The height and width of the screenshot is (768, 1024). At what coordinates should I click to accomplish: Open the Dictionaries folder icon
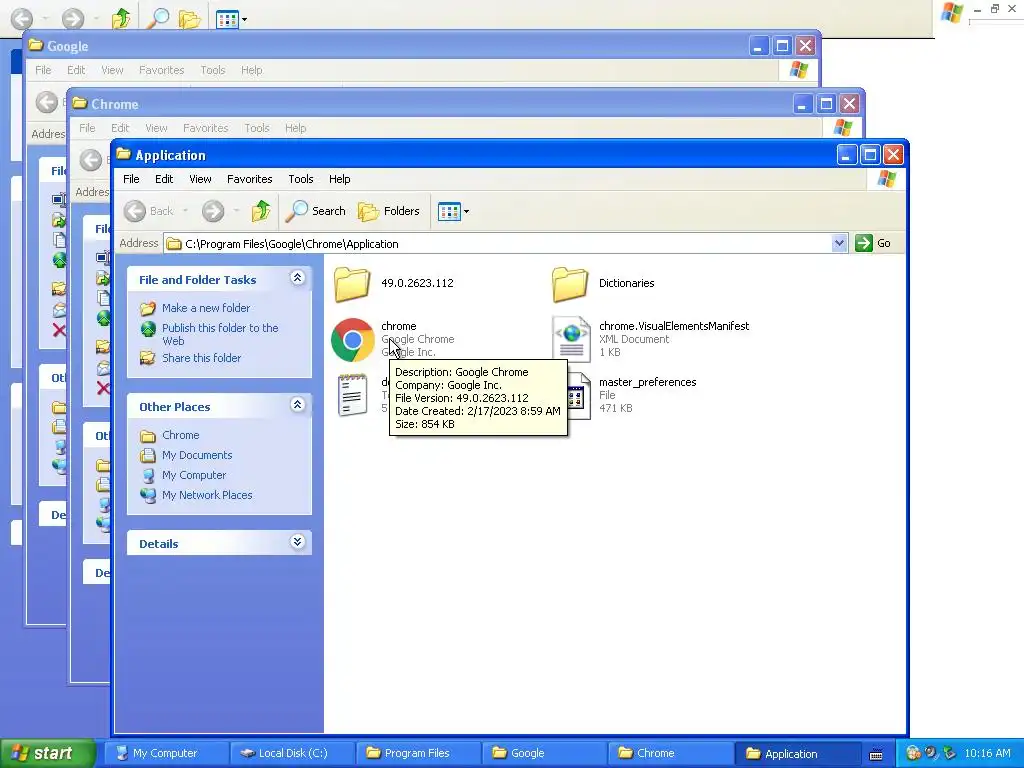569,283
